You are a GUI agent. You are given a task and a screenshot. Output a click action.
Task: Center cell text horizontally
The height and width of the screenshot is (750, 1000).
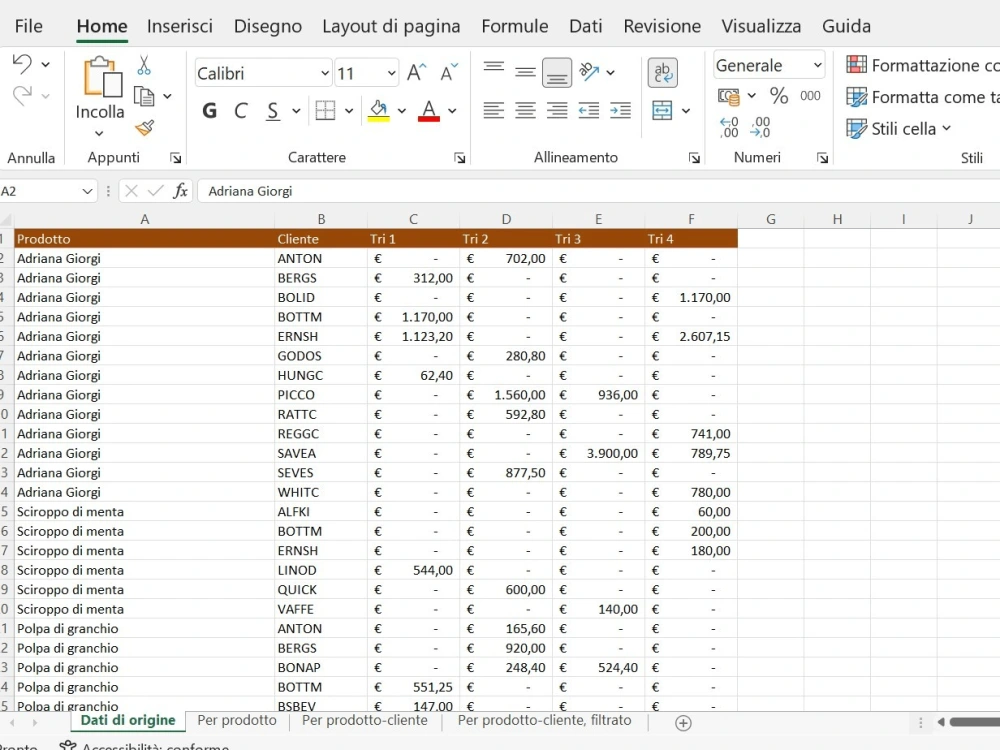click(526, 110)
